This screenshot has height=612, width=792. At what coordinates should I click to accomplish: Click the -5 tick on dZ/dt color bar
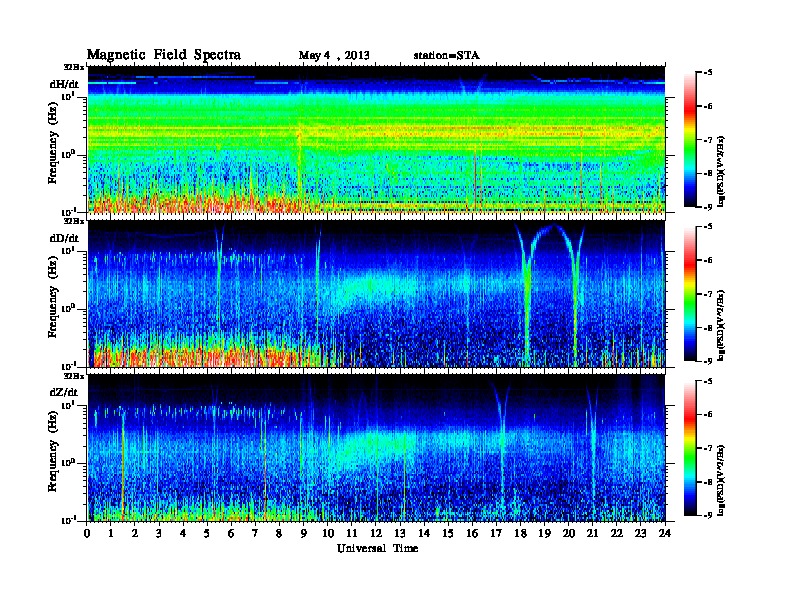(x=709, y=381)
